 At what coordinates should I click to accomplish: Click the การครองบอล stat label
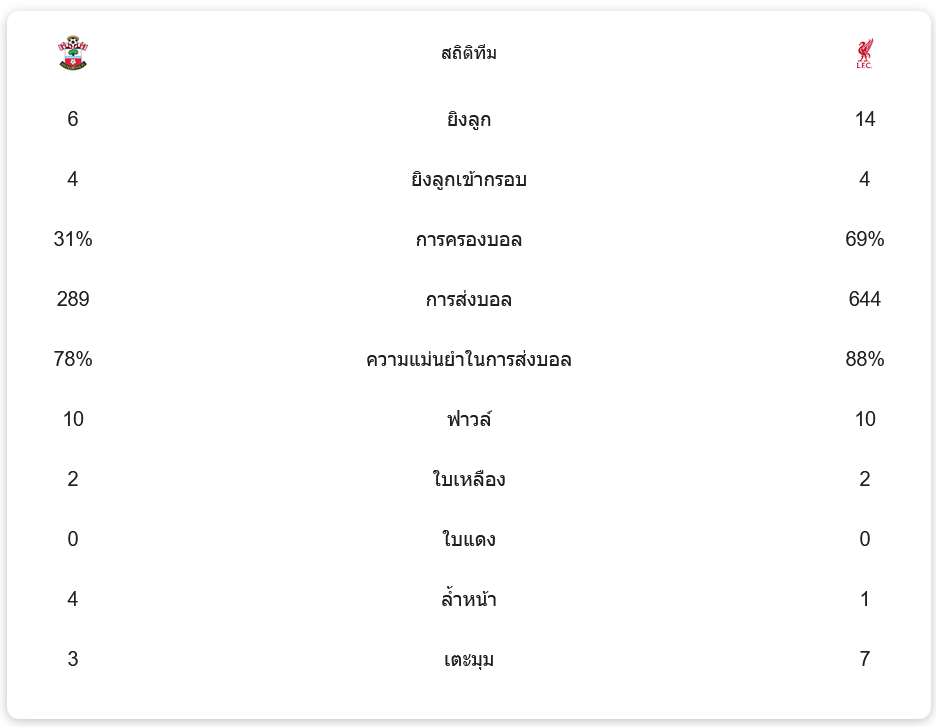tap(469, 240)
